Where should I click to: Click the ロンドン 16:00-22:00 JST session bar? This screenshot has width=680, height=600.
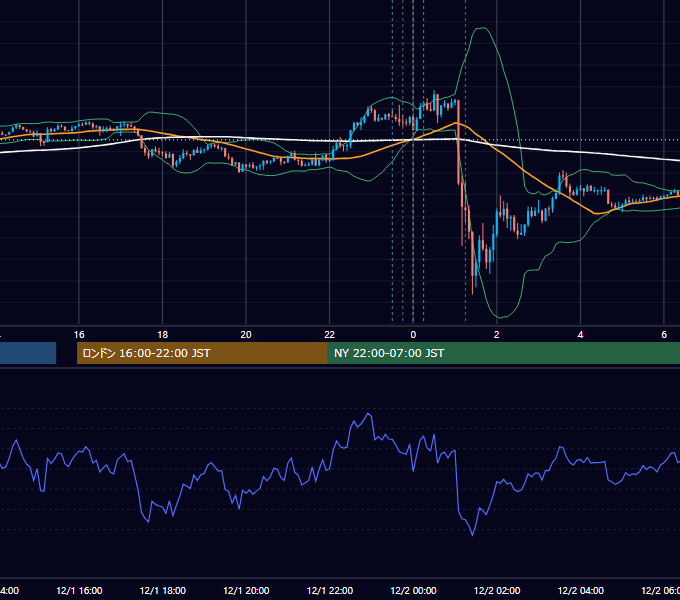[x=202, y=353]
